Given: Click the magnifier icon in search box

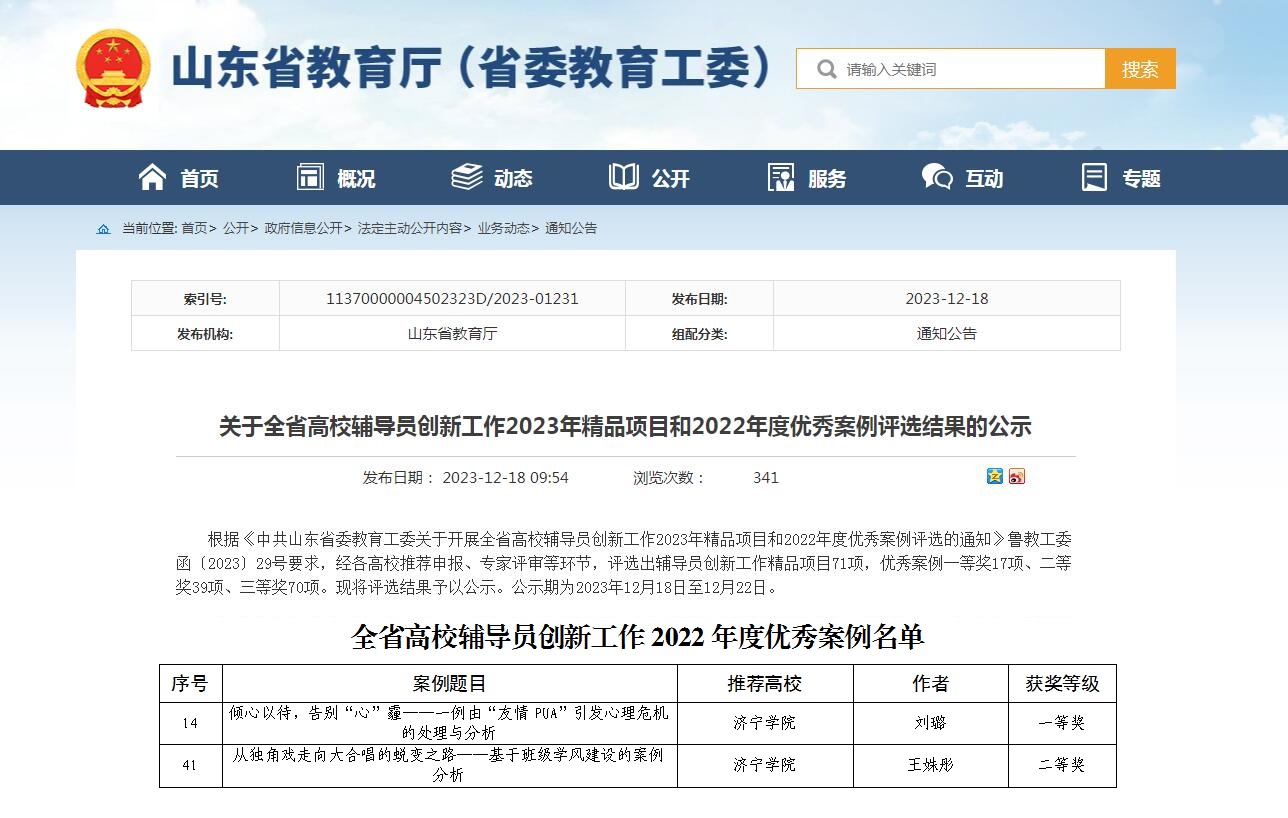Looking at the screenshot, I should click(x=826, y=69).
